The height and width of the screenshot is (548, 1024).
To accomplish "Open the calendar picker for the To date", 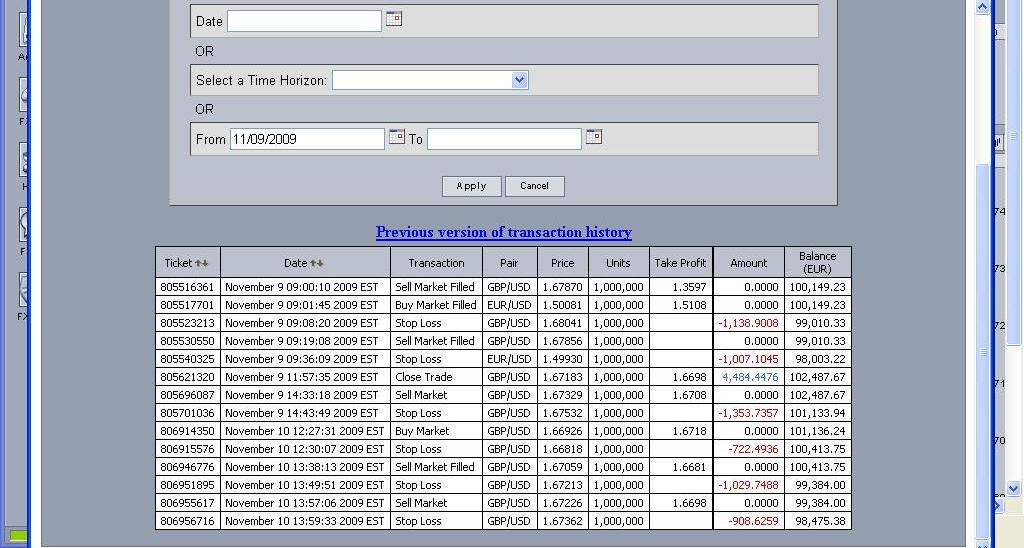I will pos(594,137).
